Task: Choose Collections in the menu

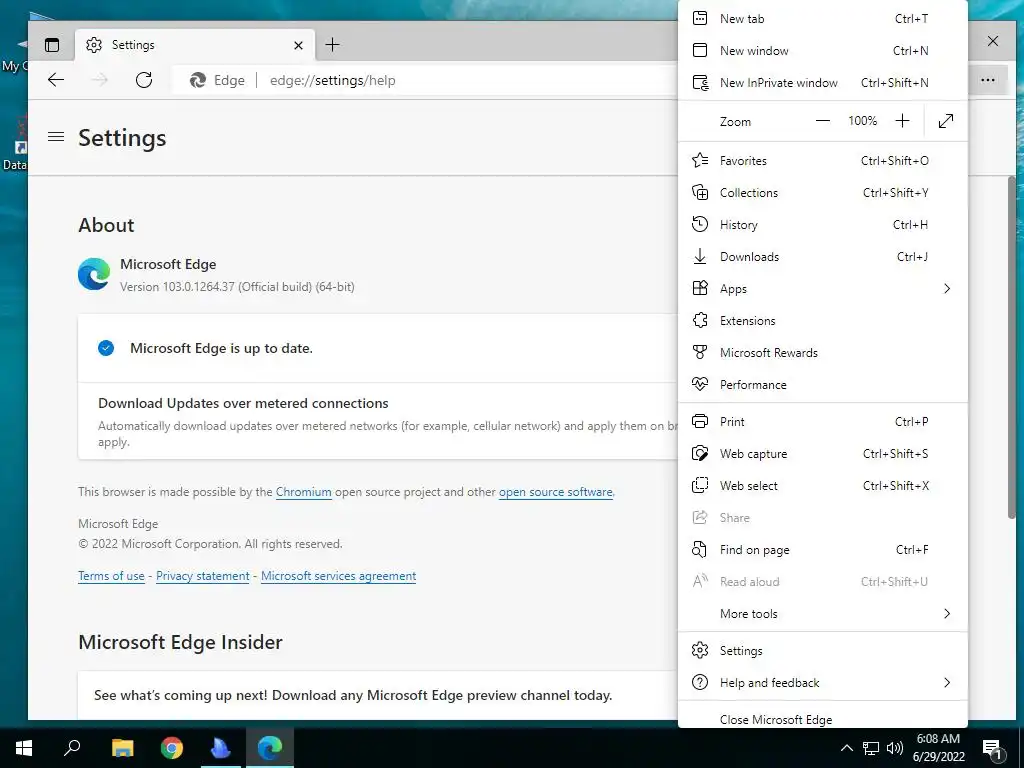Action: pyautogui.click(x=823, y=193)
